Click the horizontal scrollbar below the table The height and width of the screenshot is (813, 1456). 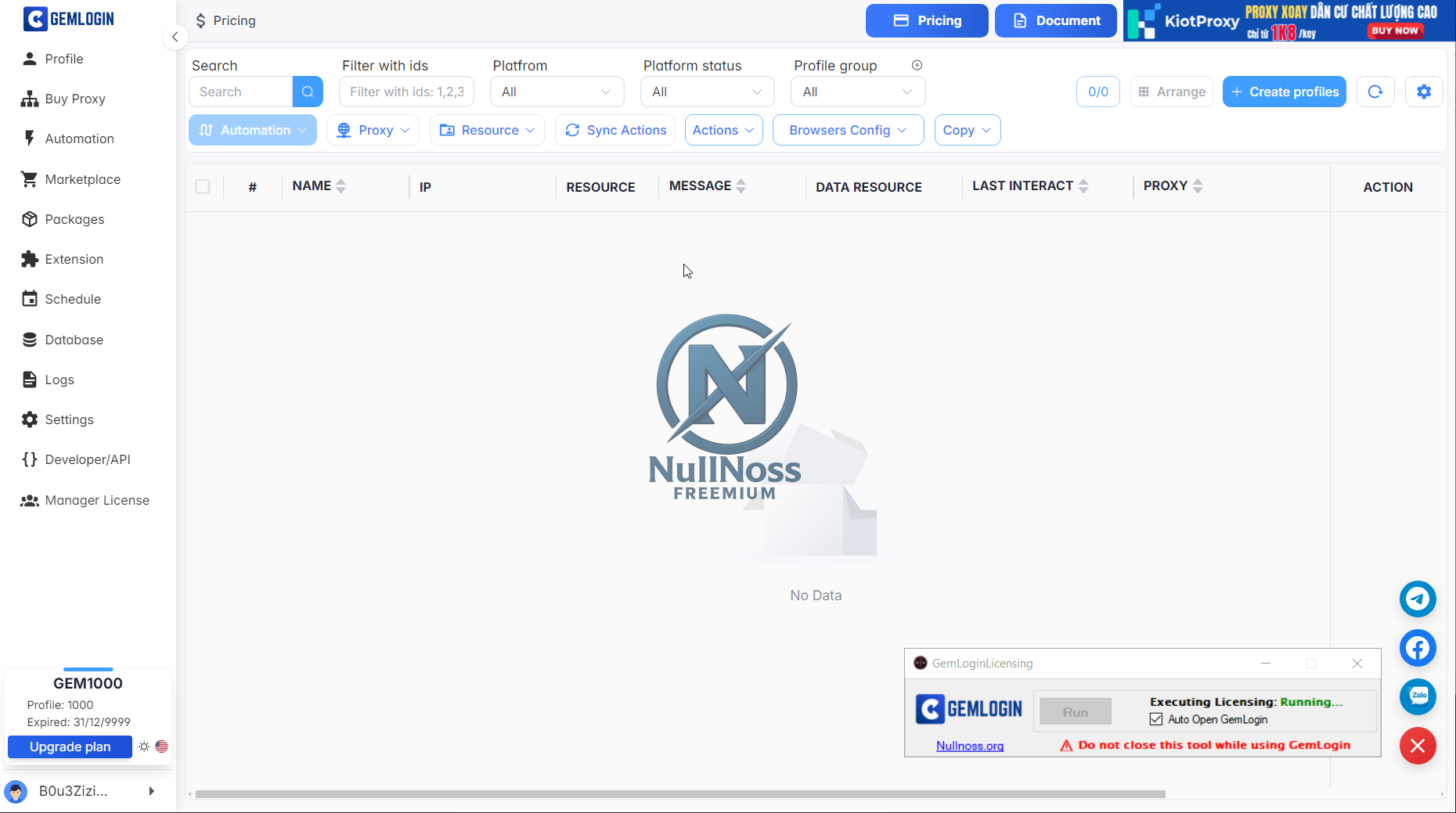tap(679, 793)
